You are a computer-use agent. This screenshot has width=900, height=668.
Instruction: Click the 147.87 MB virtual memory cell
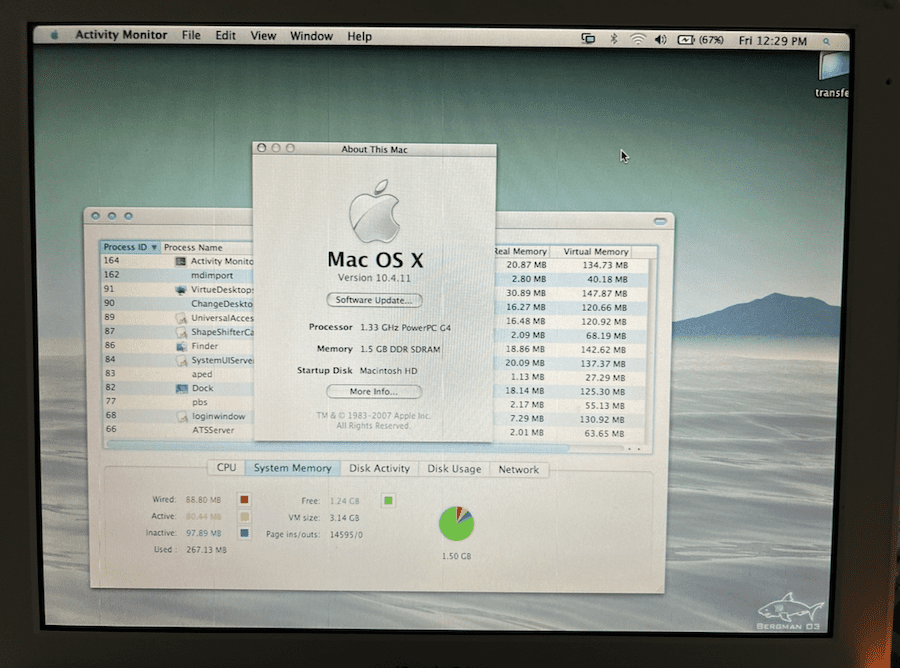point(604,293)
